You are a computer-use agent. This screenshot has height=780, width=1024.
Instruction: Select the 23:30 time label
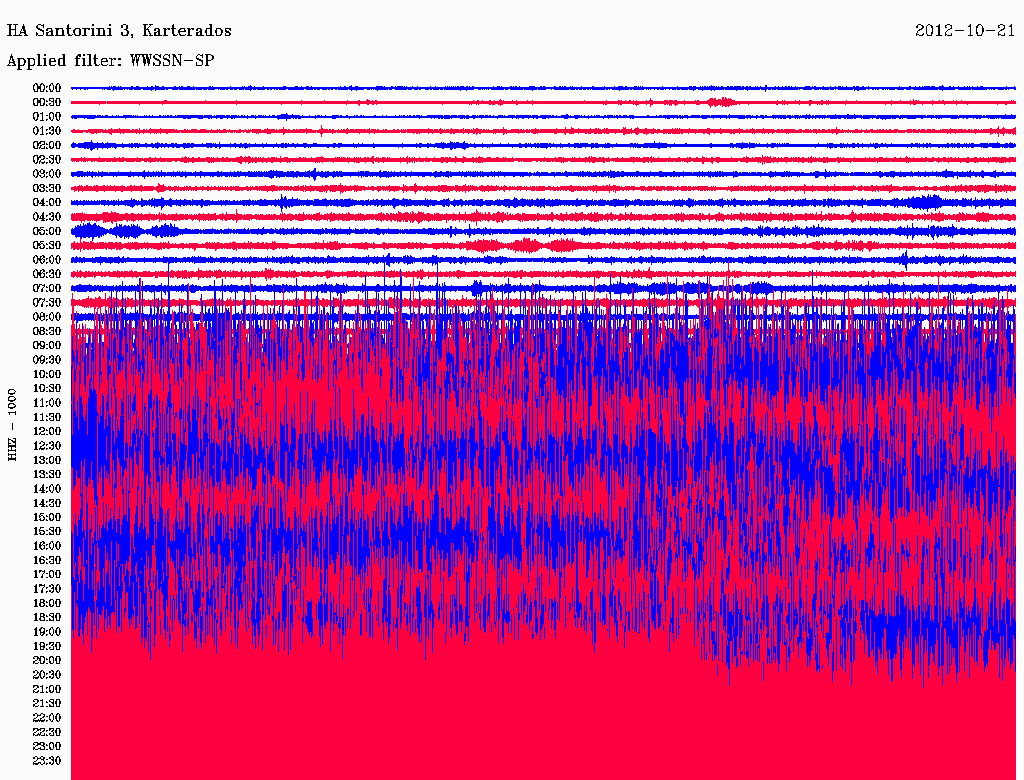coord(47,760)
